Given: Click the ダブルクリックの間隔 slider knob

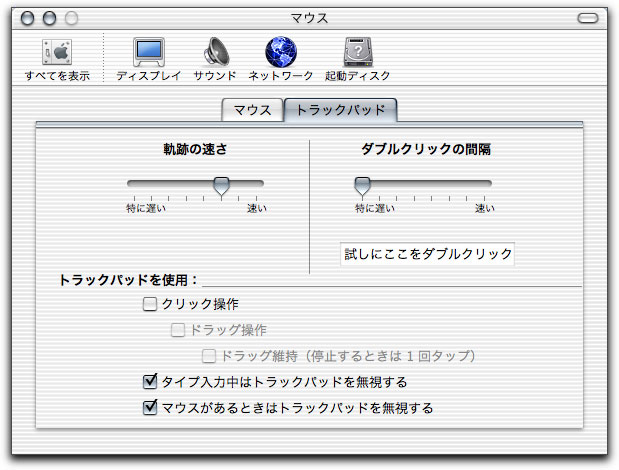Looking at the screenshot, I should point(362,186).
